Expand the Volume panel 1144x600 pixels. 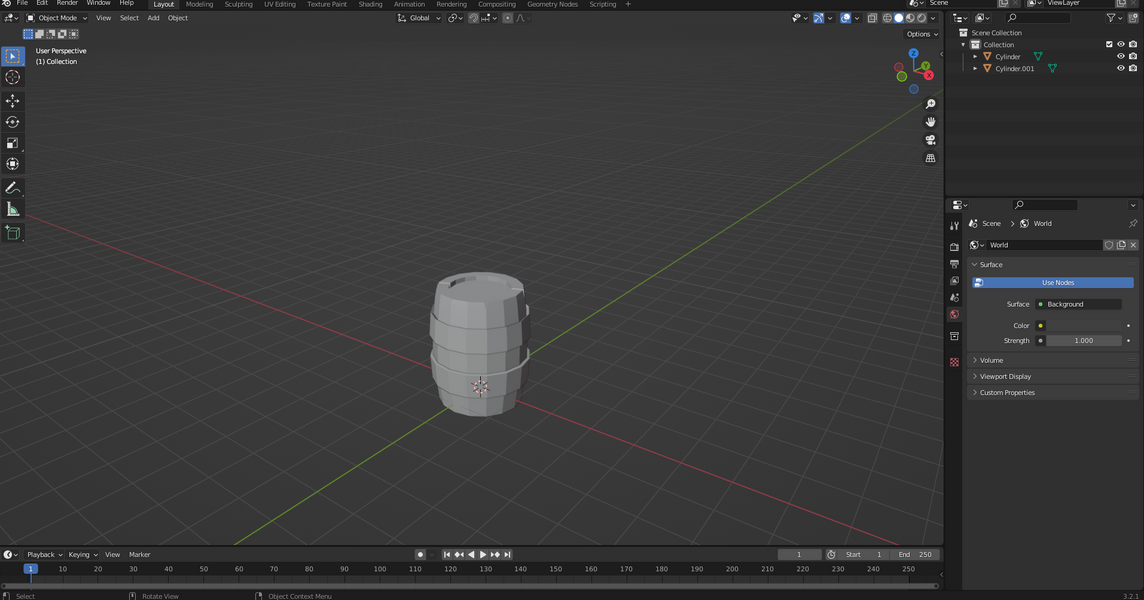pos(1054,361)
